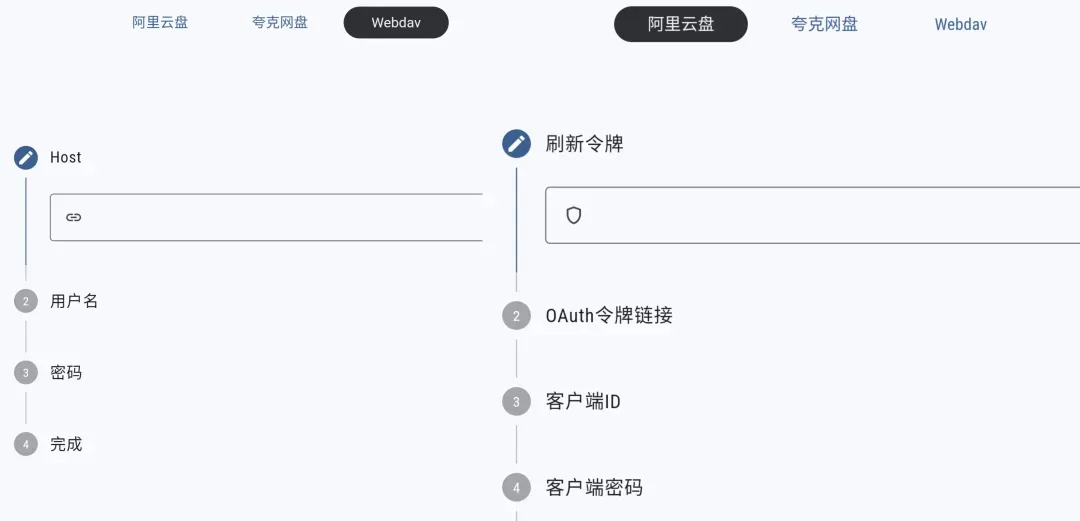Open right 夸克网盘 tab
The width and height of the screenshot is (1080, 521).
pyautogui.click(x=825, y=24)
